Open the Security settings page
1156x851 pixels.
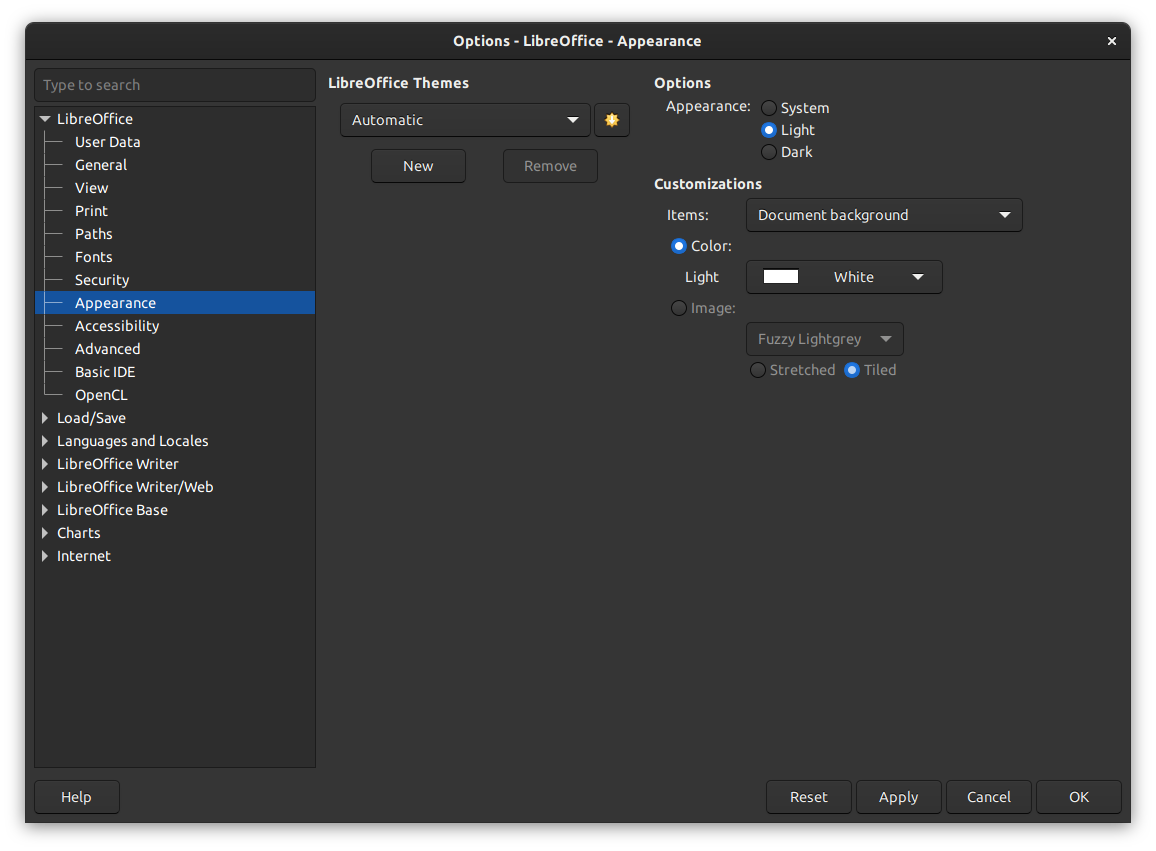(x=102, y=280)
